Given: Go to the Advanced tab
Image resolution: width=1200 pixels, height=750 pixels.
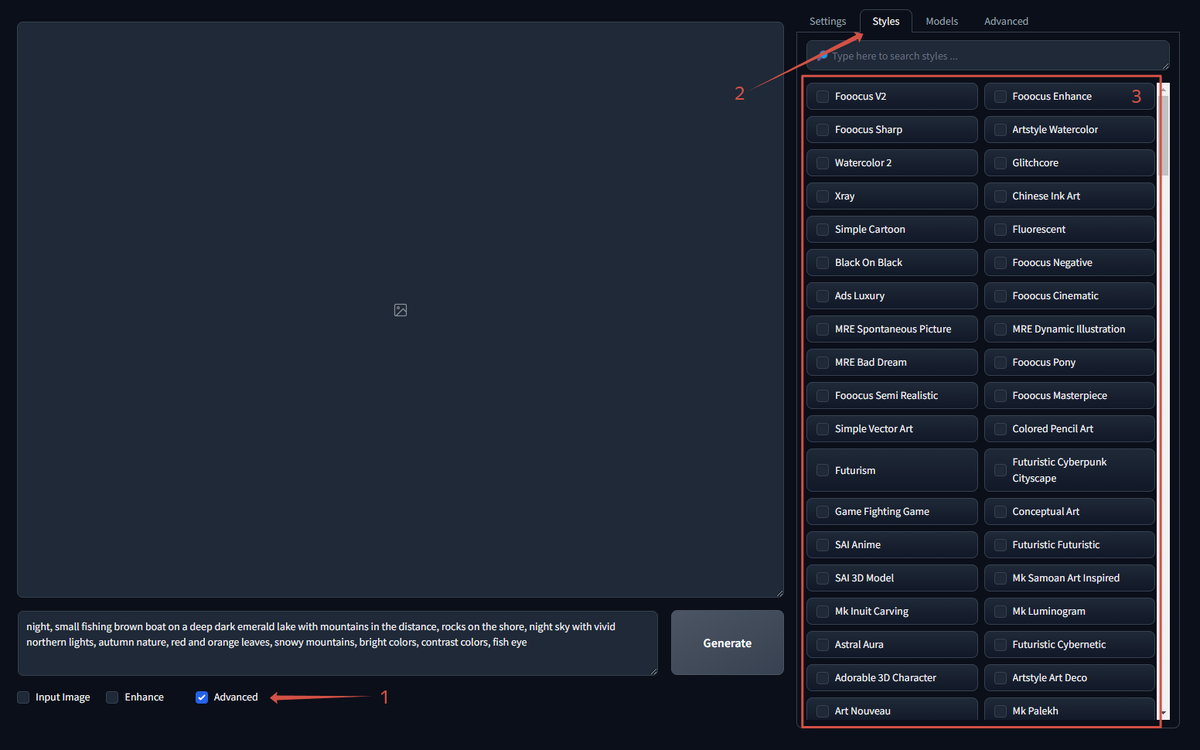Looking at the screenshot, I should [x=1005, y=21].
